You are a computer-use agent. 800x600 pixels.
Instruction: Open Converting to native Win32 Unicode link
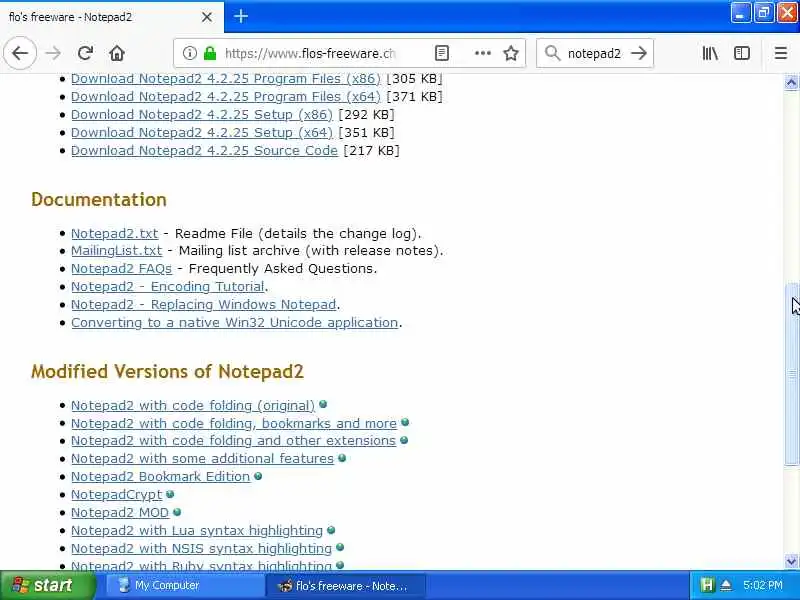point(235,322)
